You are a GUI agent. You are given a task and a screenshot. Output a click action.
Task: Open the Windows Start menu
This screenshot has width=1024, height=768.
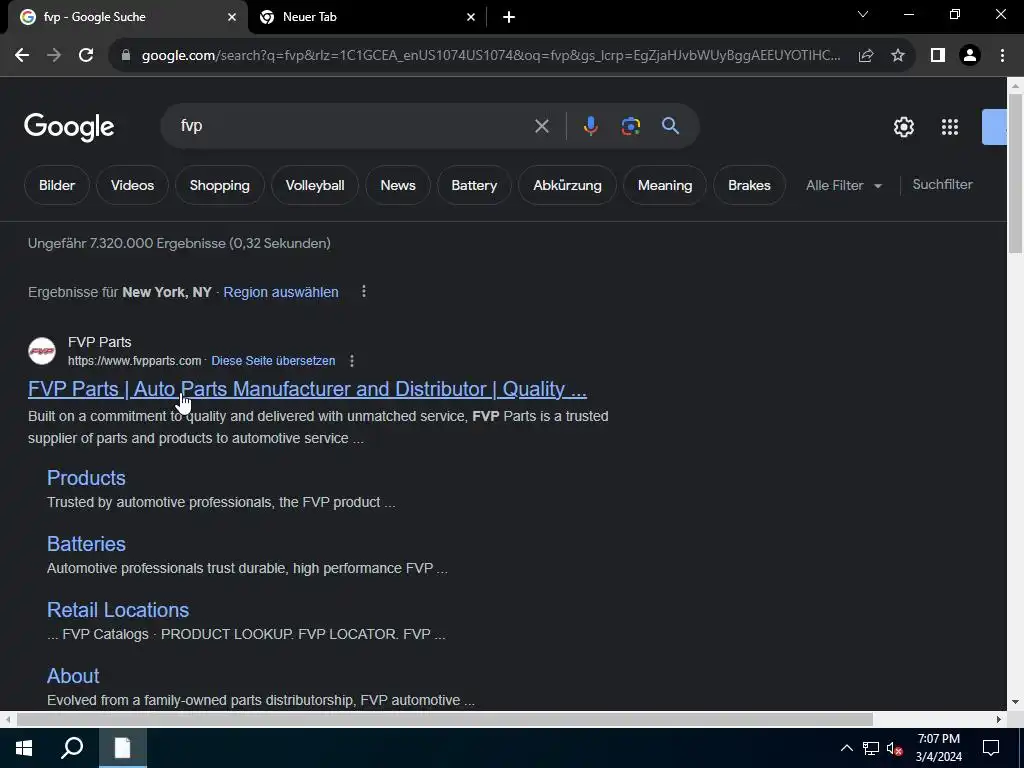click(x=24, y=748)
